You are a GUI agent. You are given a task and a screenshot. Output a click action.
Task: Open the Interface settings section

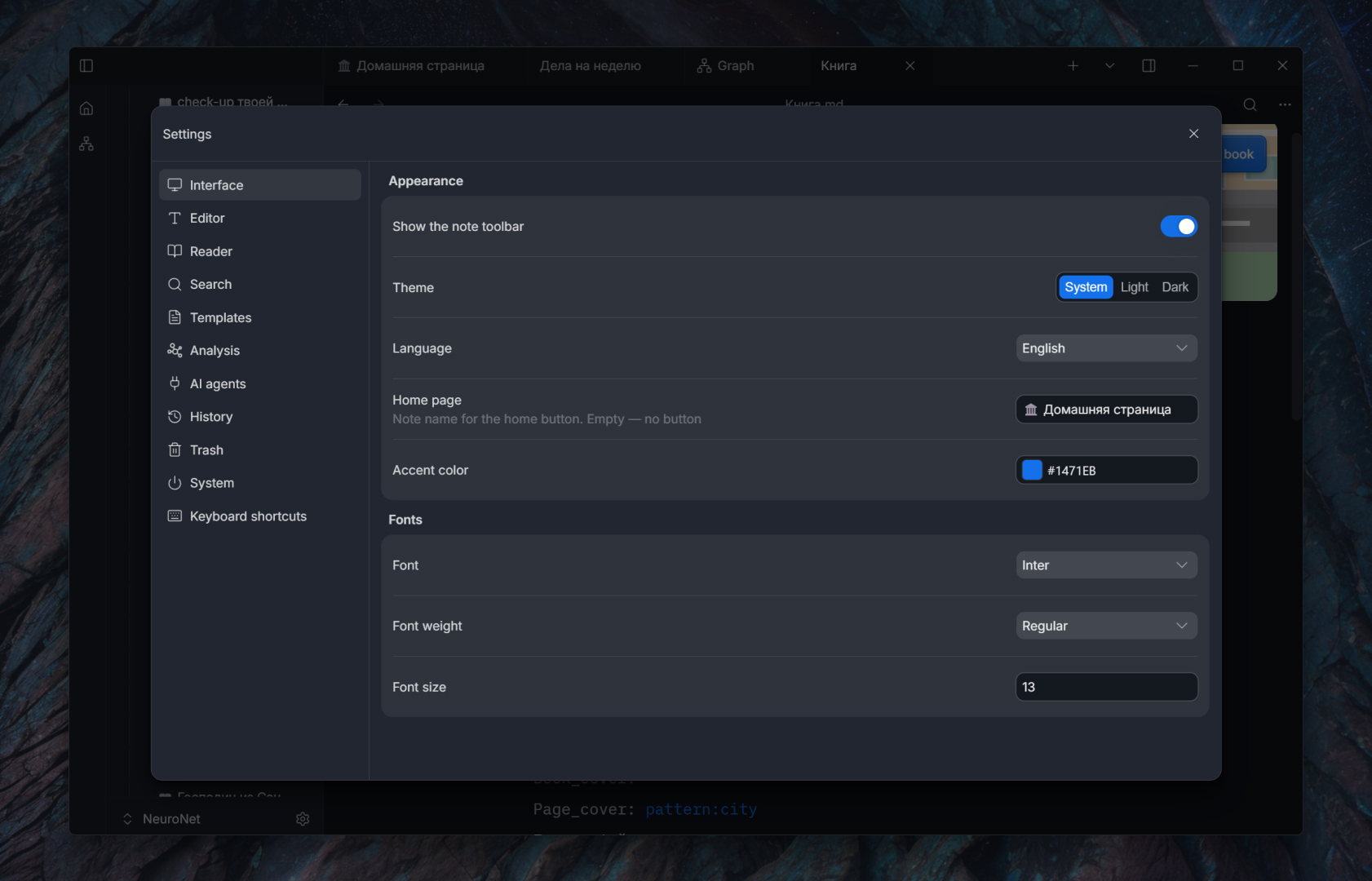[x=260, y=185]
